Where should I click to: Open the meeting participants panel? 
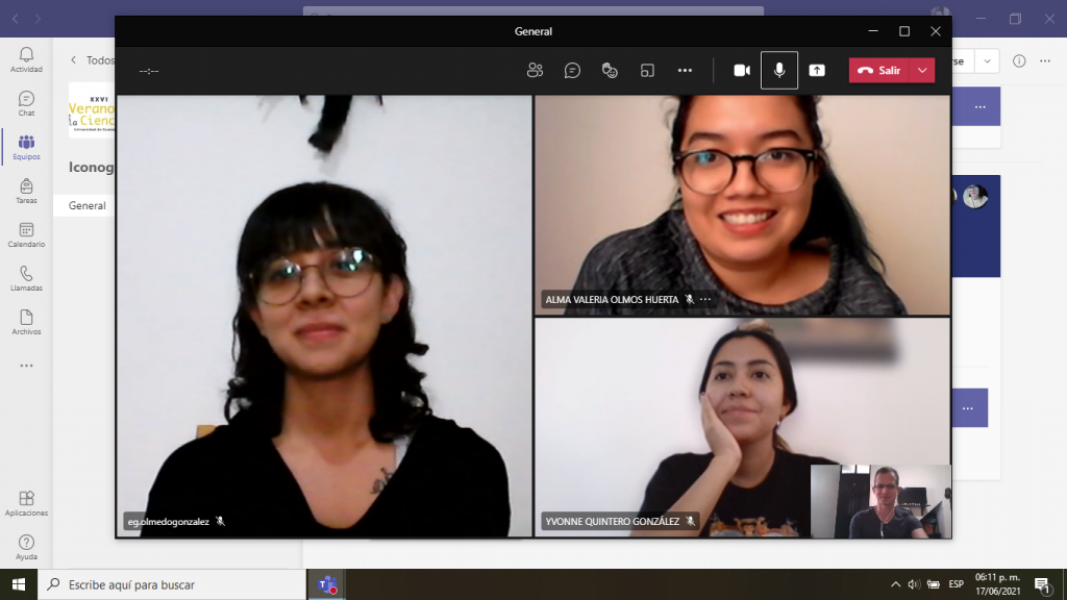[535, 70]
